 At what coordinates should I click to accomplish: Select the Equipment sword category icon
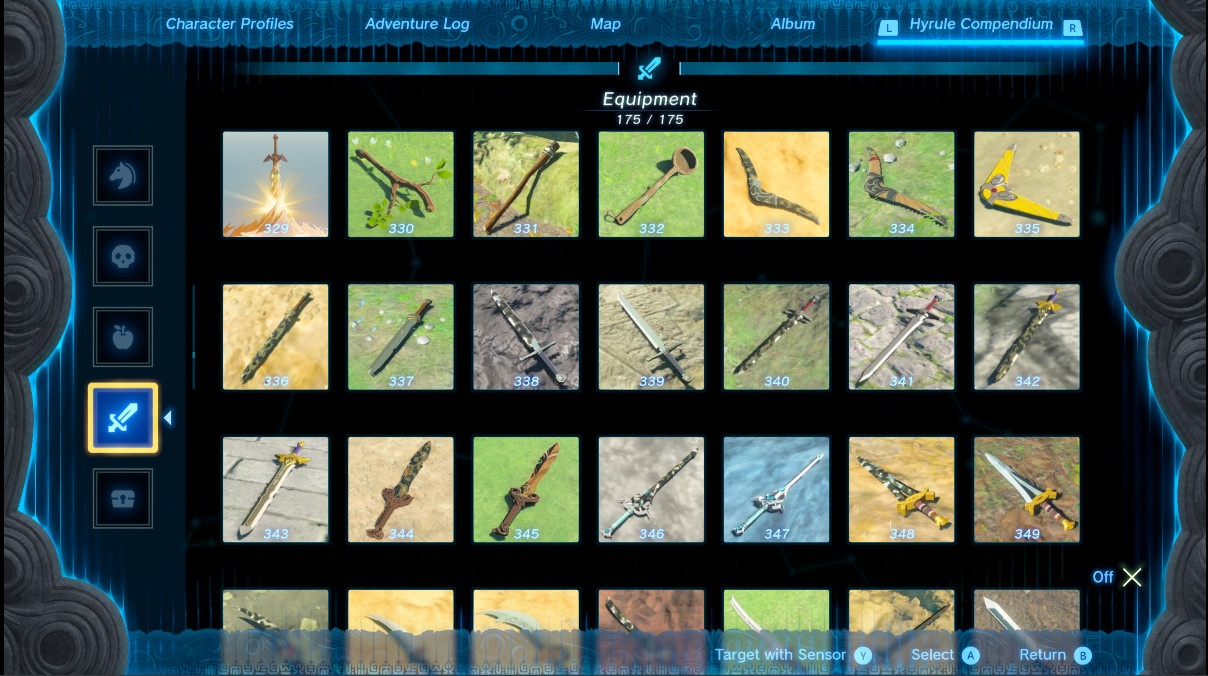click(x=123, y=418)
